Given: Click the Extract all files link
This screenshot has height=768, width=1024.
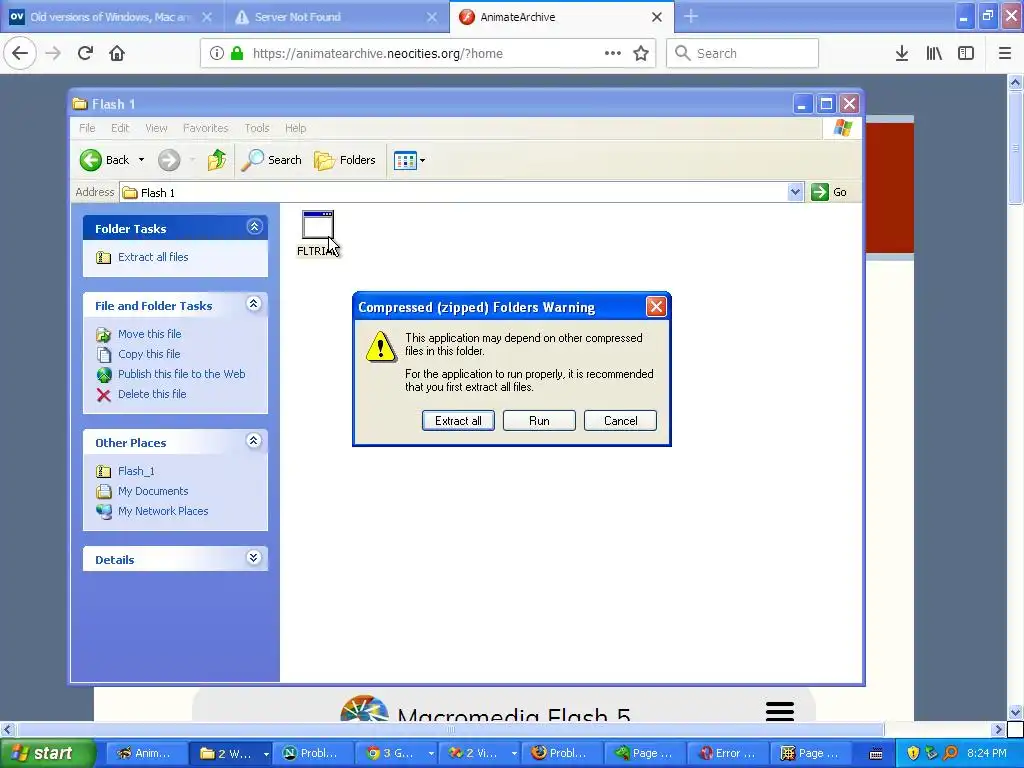Looking at the screenshot, I should point(153,257).
